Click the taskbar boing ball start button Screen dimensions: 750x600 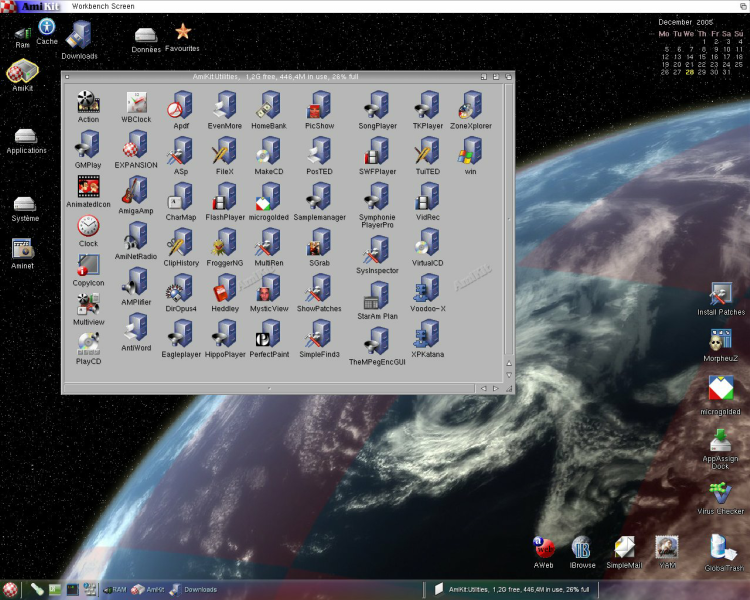tap(10, 589)
